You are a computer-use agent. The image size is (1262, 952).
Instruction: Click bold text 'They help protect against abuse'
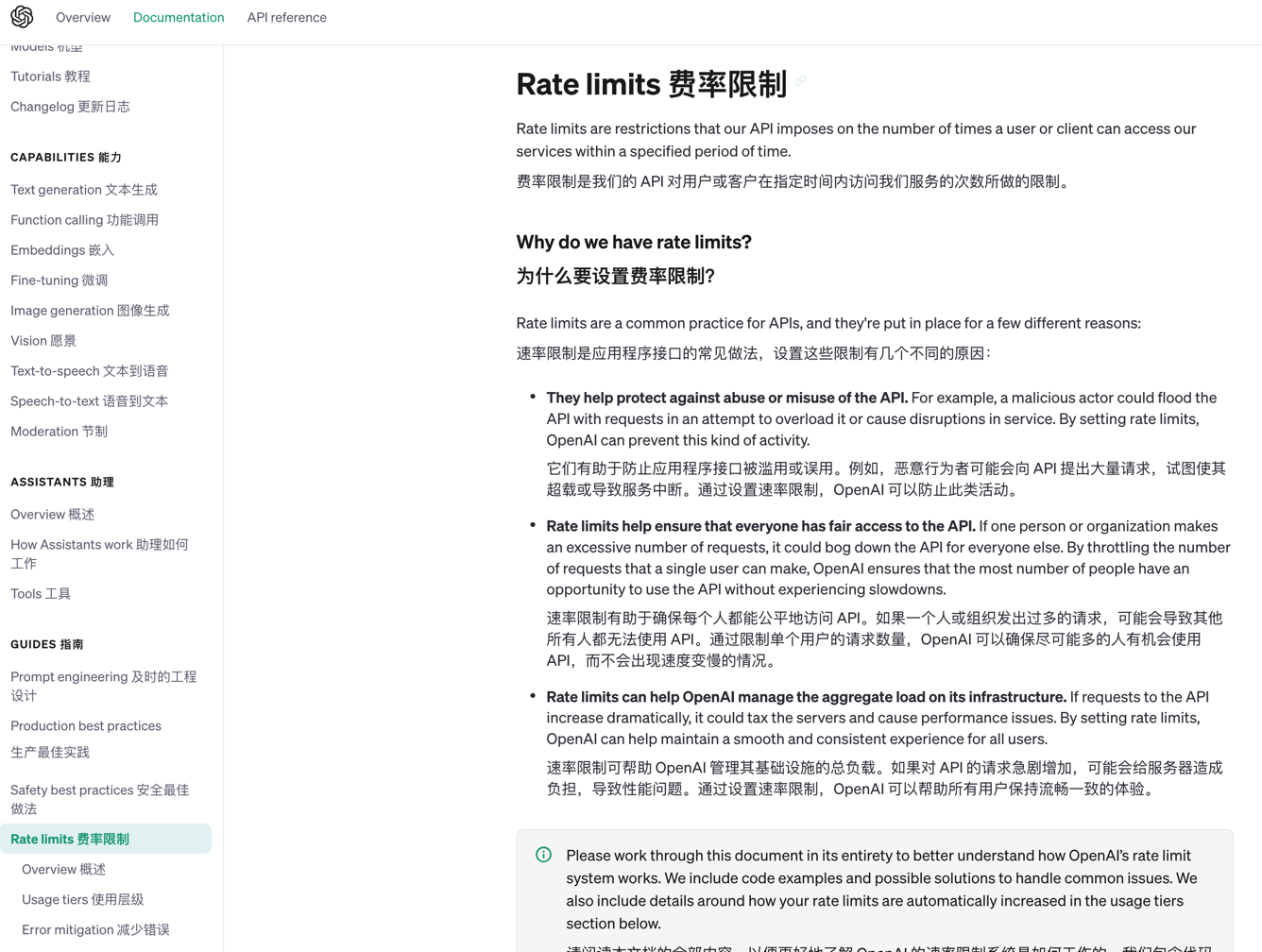coord(726,398)
